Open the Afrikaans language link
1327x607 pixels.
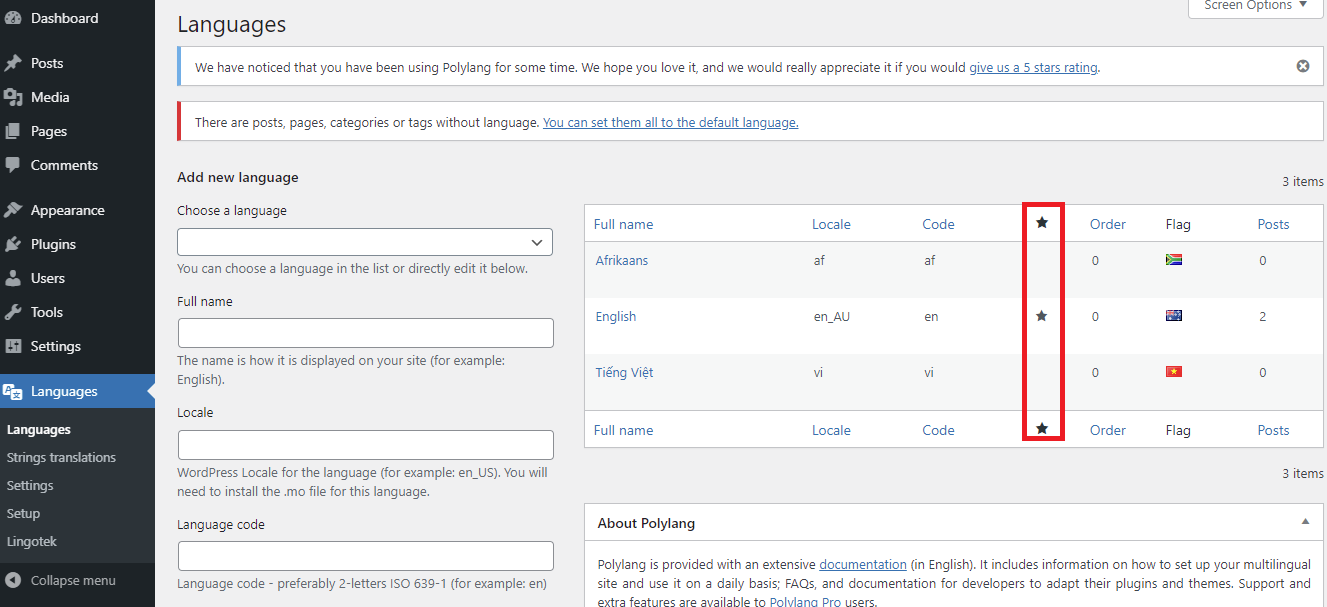[x=622, y=260]
